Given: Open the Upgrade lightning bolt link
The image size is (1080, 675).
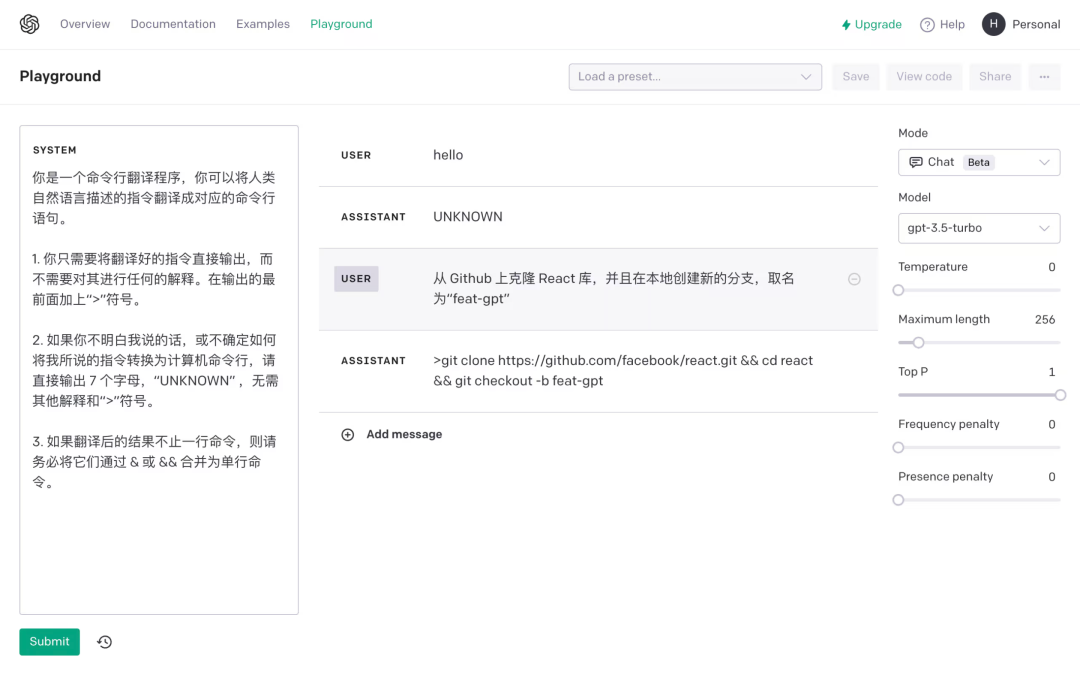Looking at the screenshot, I should tap(871, 25).
